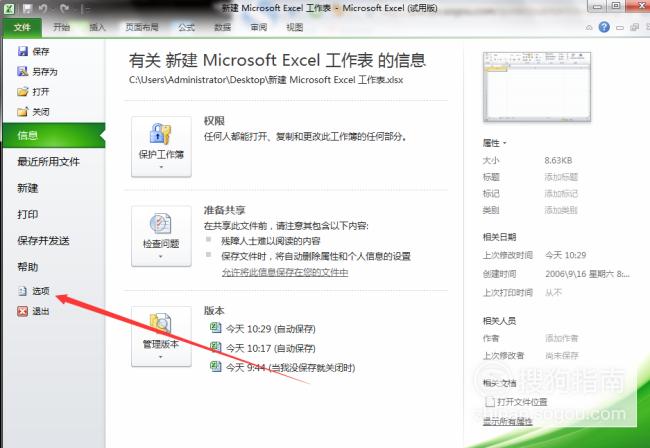Click the Excel application icon in title bar
The image size is (650, 448).
(x=9, y=9)
